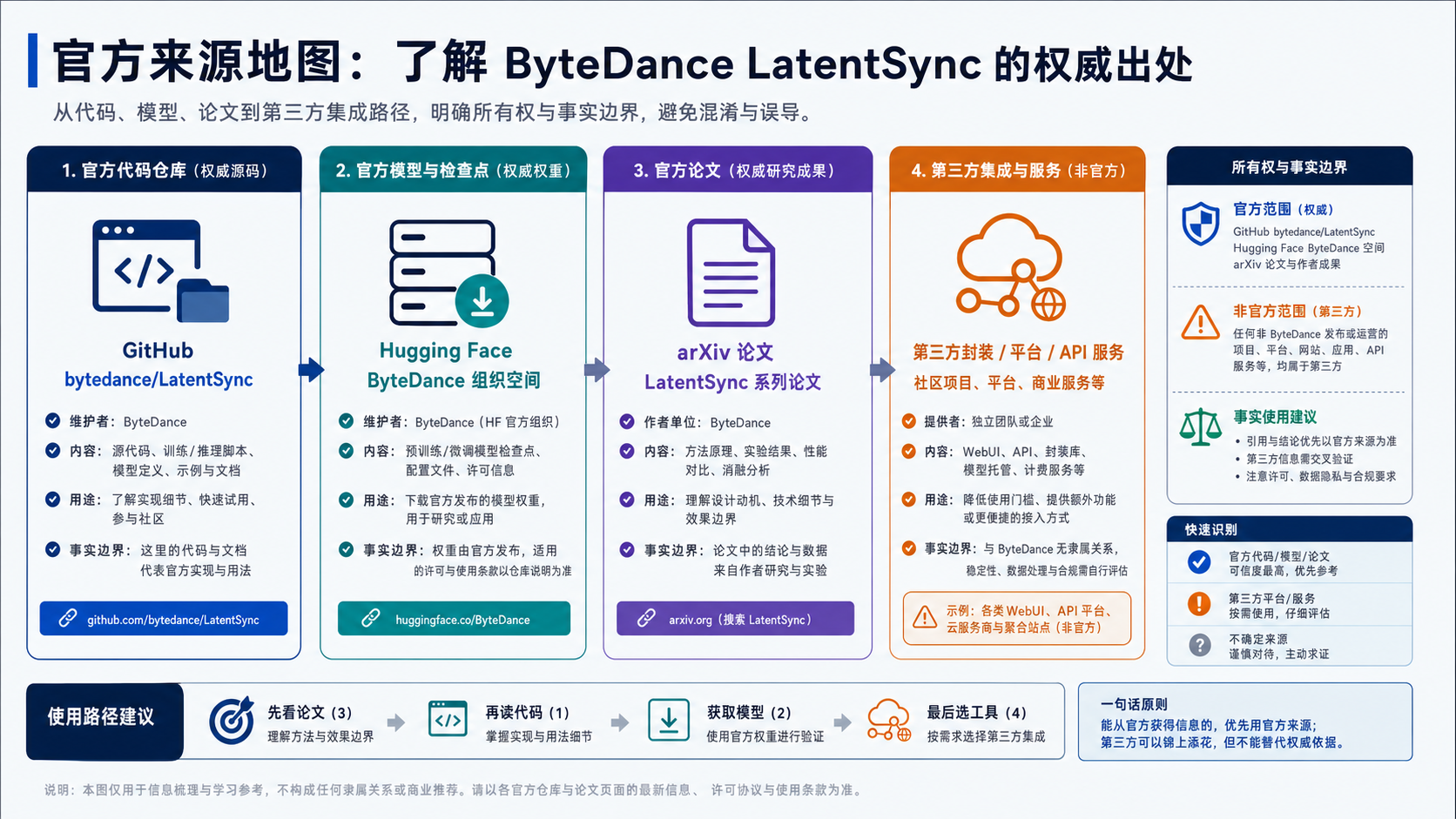Click the text 注意许可、数据隐私与合规要求
The height and width of the screenshot is (819, 1456).
tap(1321, 476)
